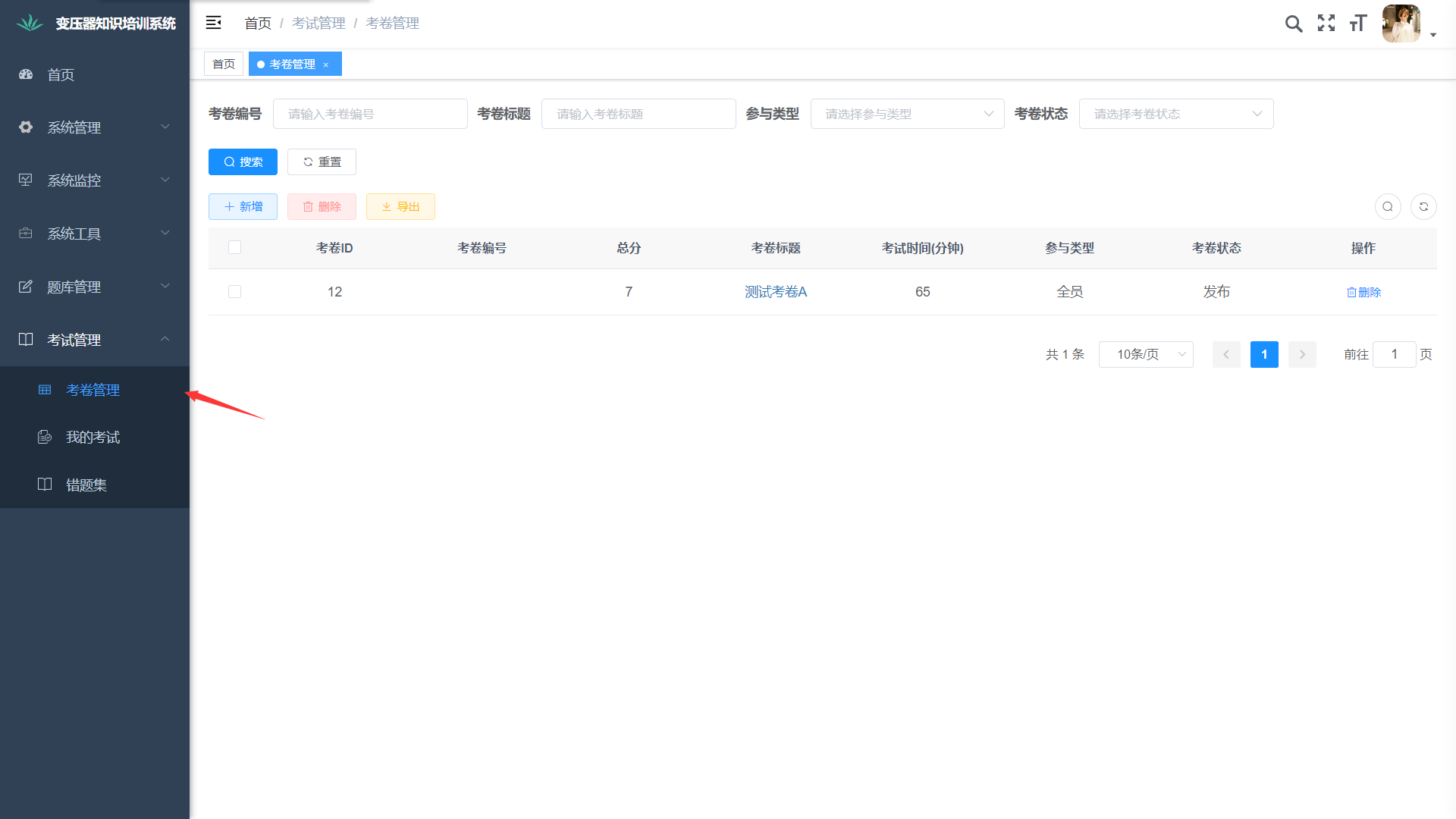Open the 测试考卷A link
Image resolution: width=1456 pixels, height=819 pixels.
click(x=775, y=292)
